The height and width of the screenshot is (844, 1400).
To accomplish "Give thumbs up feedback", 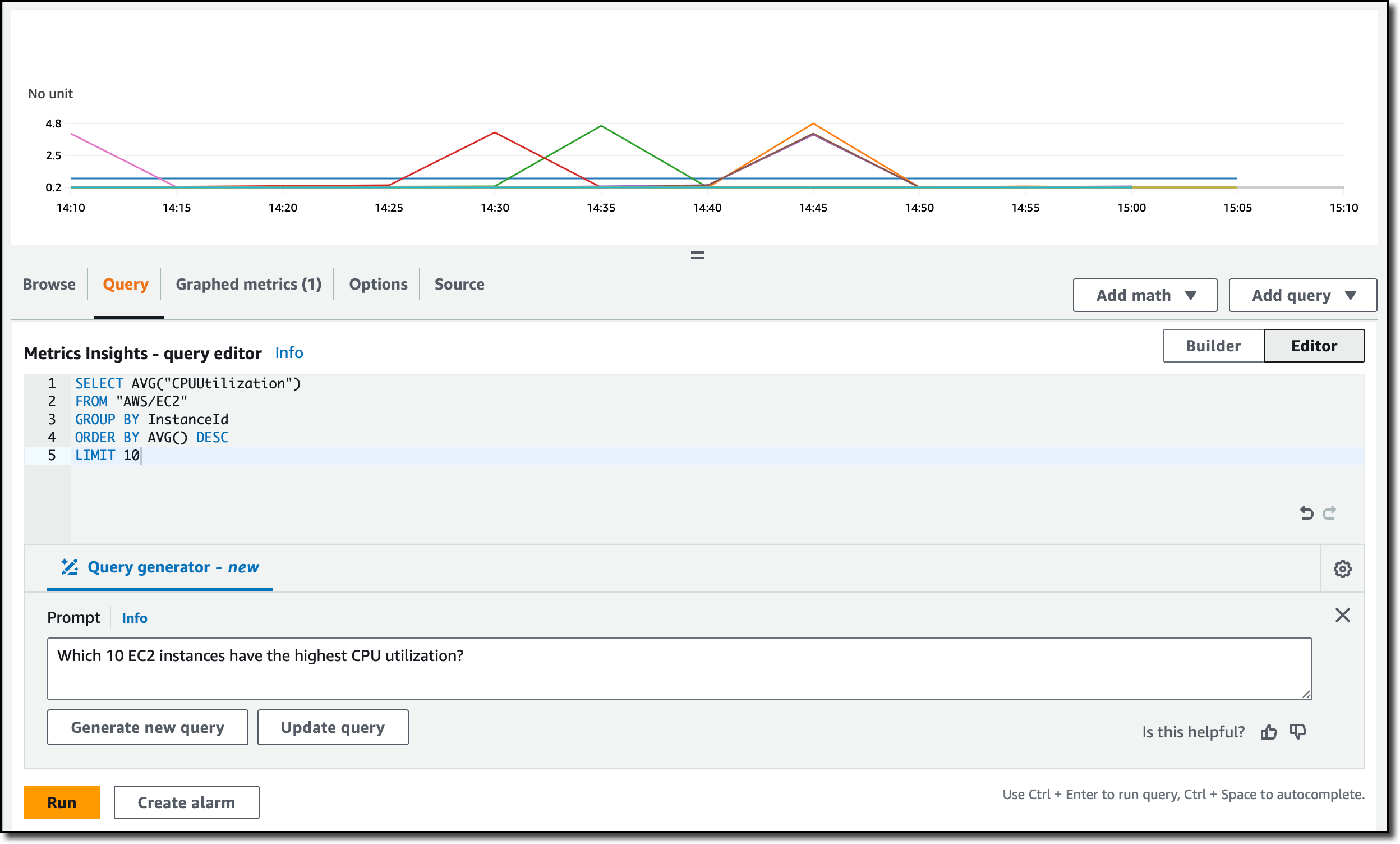I will click(1268, 731).
